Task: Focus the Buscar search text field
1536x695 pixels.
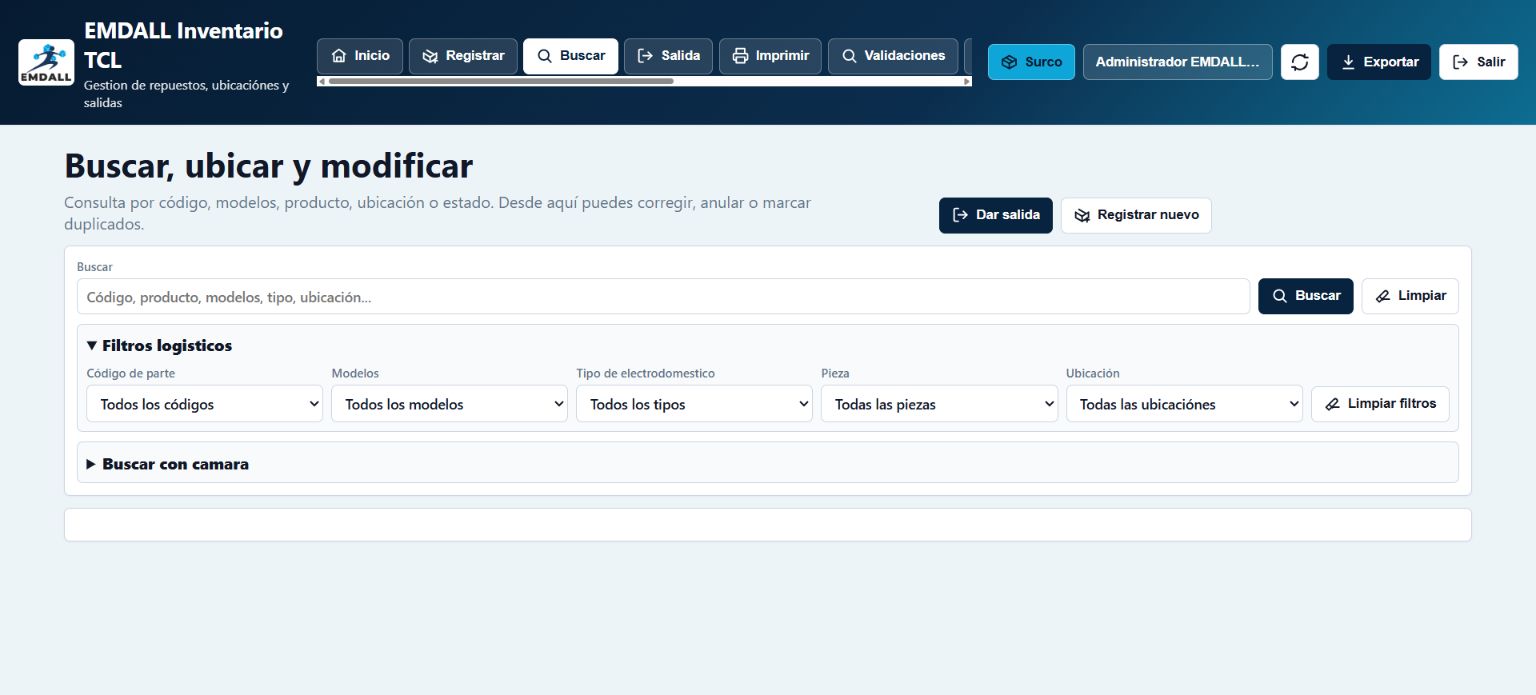Action: pos(663,297)
